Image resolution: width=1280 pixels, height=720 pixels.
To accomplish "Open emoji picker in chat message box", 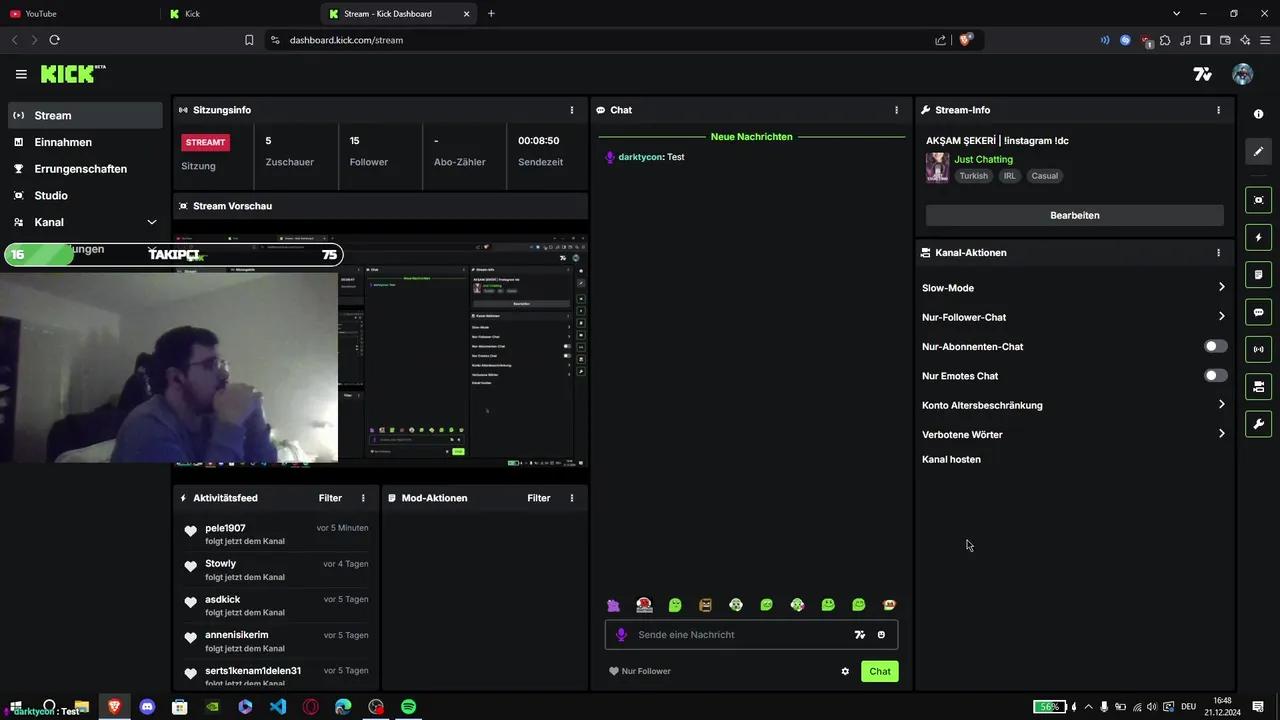I will [x=881, y=635].
